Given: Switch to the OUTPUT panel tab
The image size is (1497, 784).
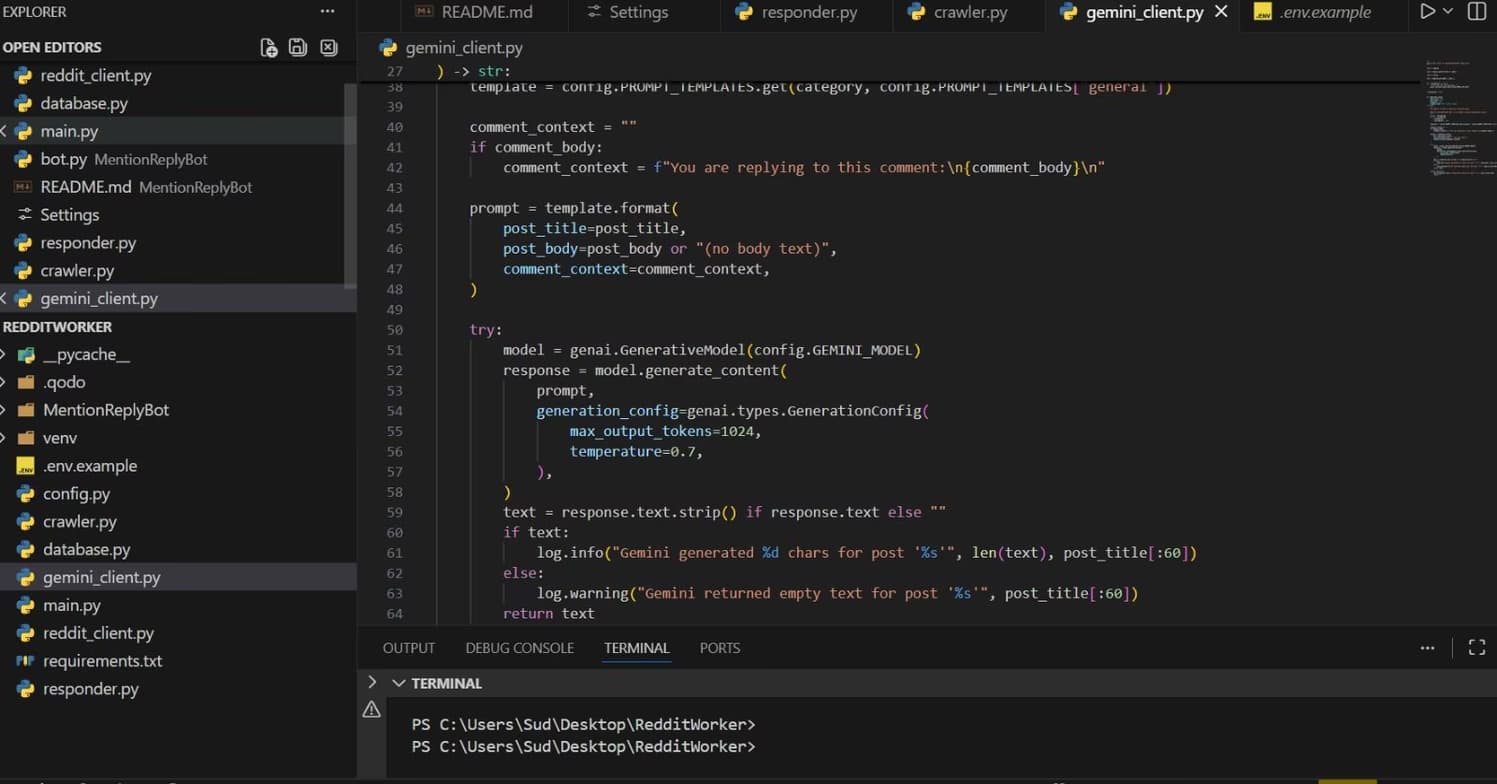Looking at the screenshot, I should click(409, 648).
